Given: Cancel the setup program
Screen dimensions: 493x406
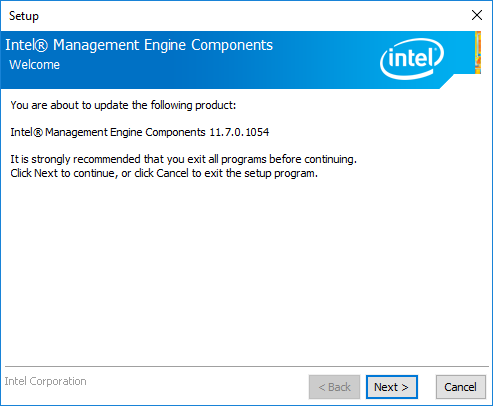Looking at the screenshot, I should pos(461,387).
